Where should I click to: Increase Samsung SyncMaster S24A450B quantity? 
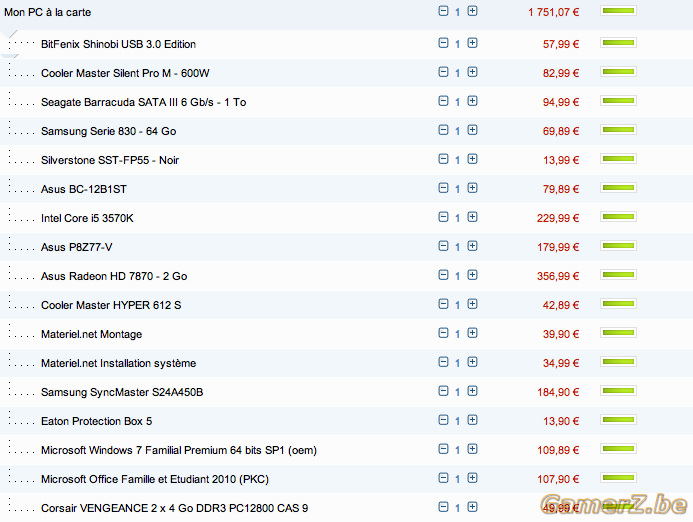click(x=472, y=391)
